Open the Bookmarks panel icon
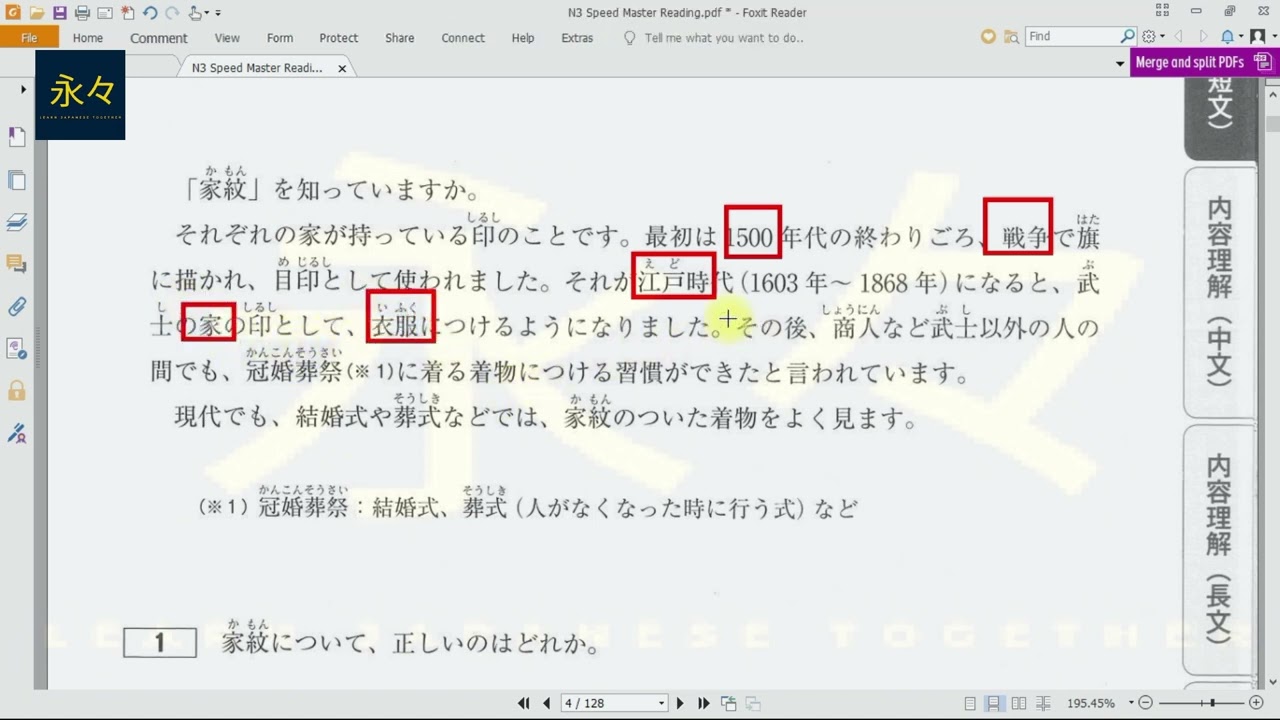Screen dimensions: 1280x720 click(x=17, y=137)
